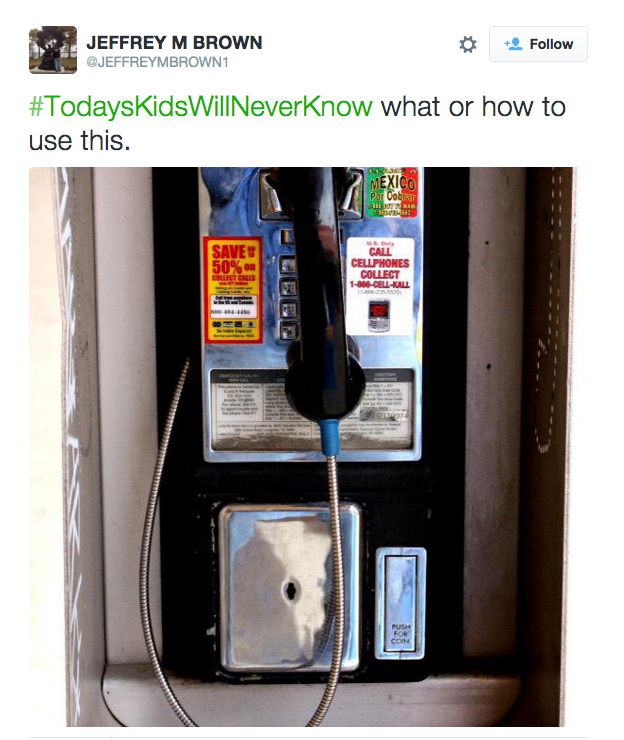The image size is (624, 740).
Task: Open the #TodaysKidsWillNeverKnow hashtag
Action: [201, 107]
